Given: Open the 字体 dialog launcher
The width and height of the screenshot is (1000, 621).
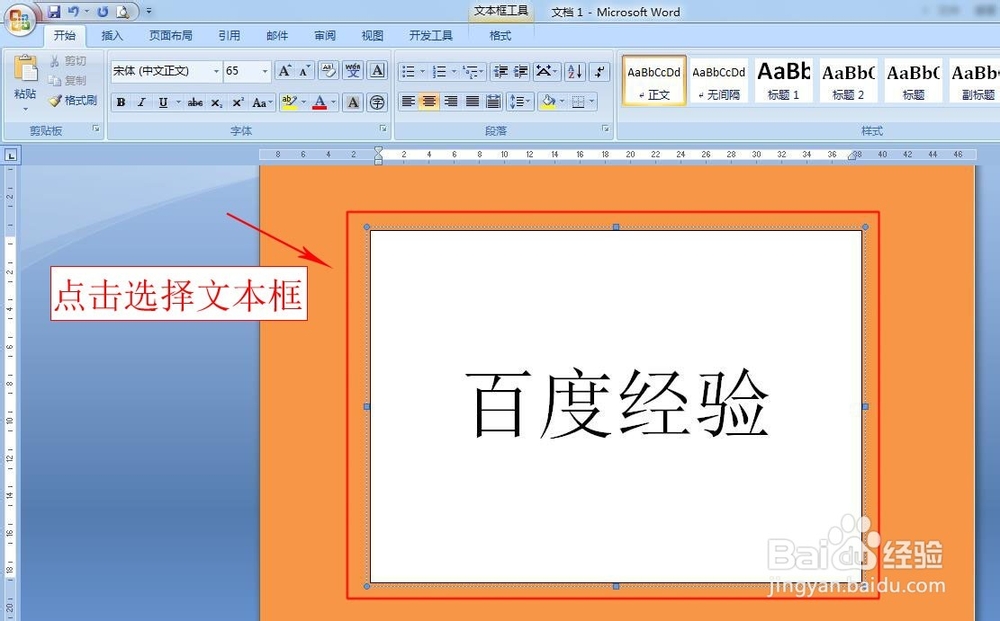Looking at the screenshot, I should 383,129.
